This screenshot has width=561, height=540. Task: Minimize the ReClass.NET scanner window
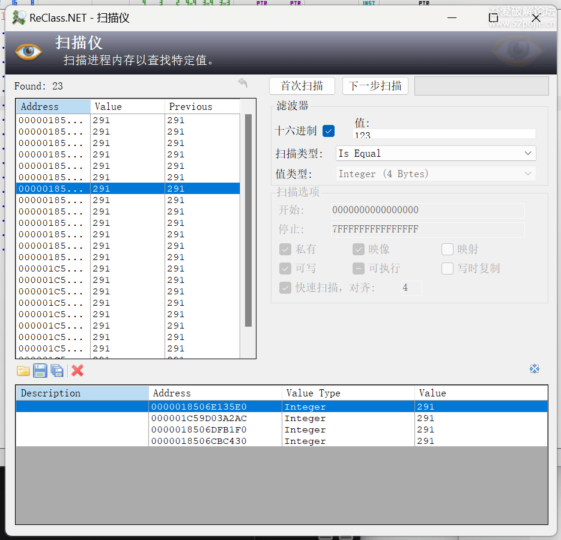(452, 18)
